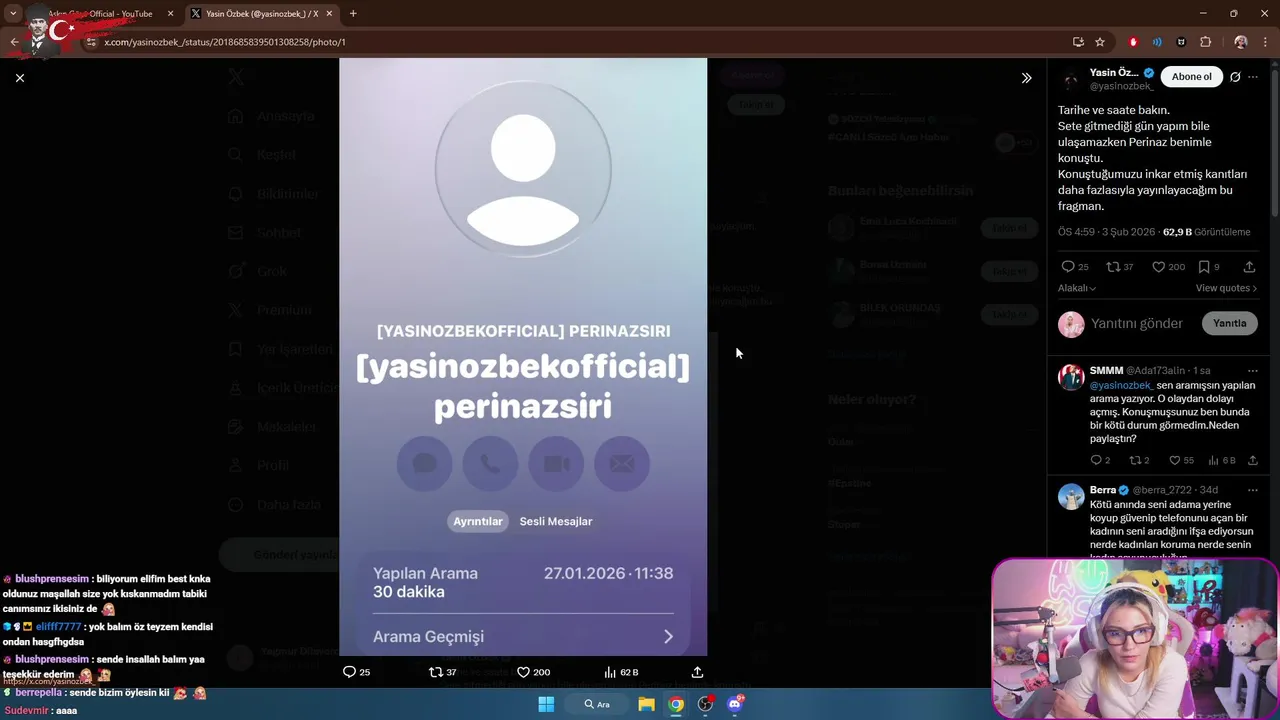Open Chrome's three-dot menu
Screen dimensions: 1280x720
coord(1265,42)
